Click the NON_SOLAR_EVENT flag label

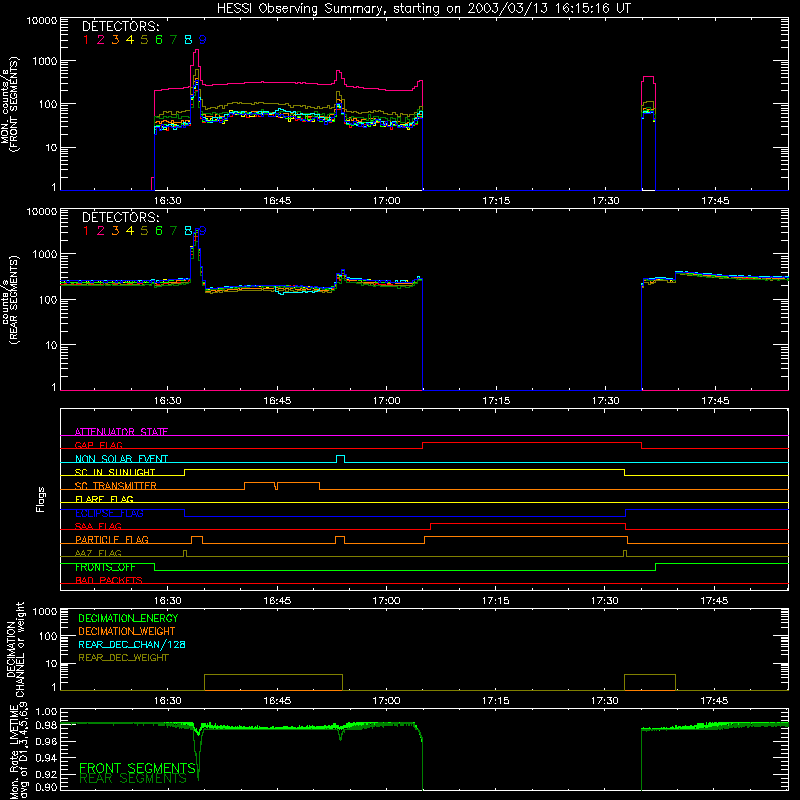pos(121,459)
